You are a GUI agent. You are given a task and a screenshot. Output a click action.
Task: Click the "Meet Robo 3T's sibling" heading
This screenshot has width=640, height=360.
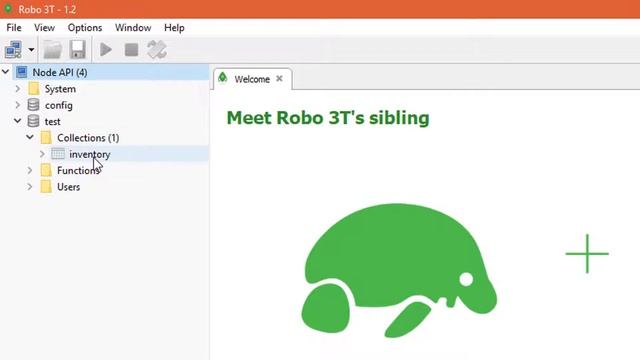tap(328, 118)
